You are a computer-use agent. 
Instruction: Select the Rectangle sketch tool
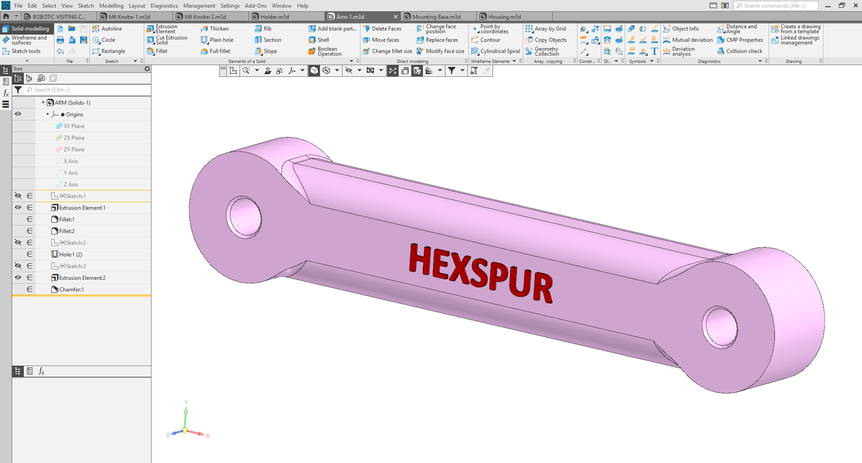(x=108, y=51)
